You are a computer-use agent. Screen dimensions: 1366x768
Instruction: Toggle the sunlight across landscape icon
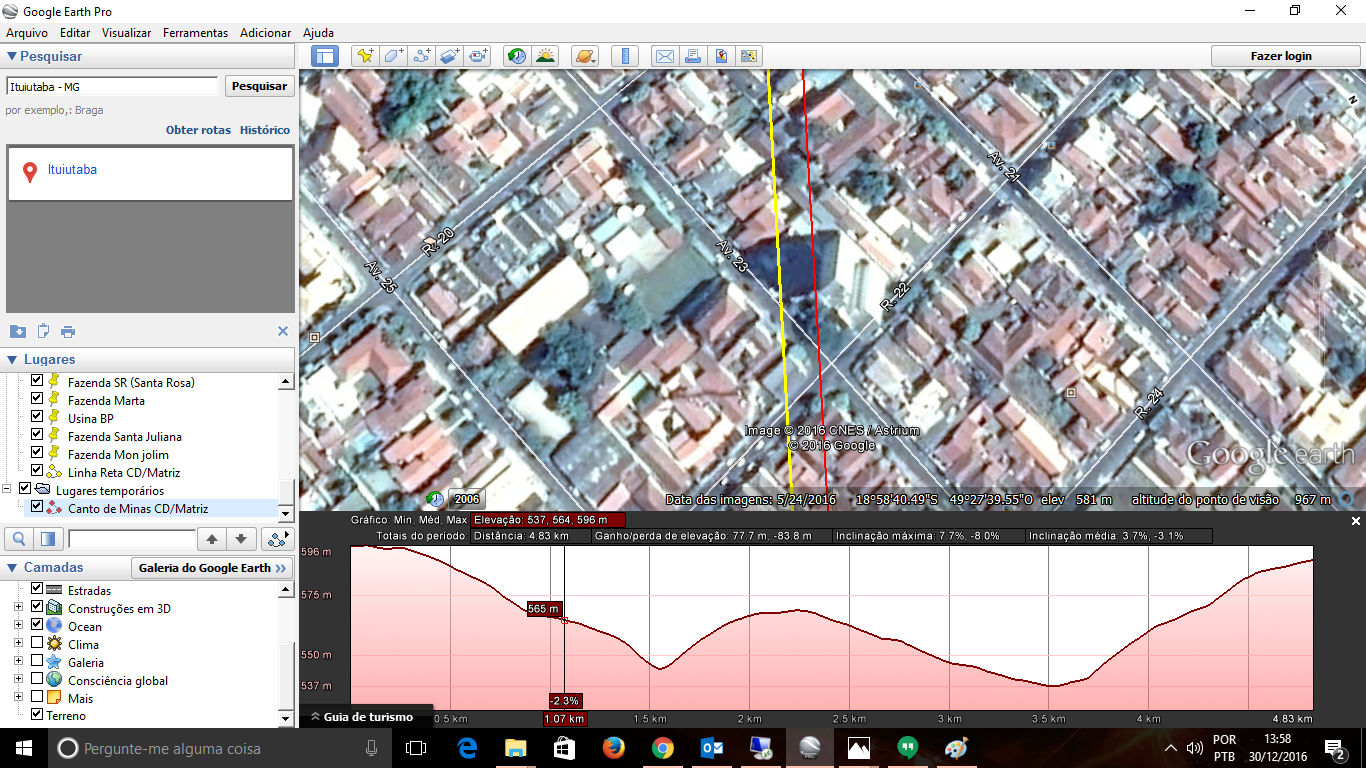545,56
